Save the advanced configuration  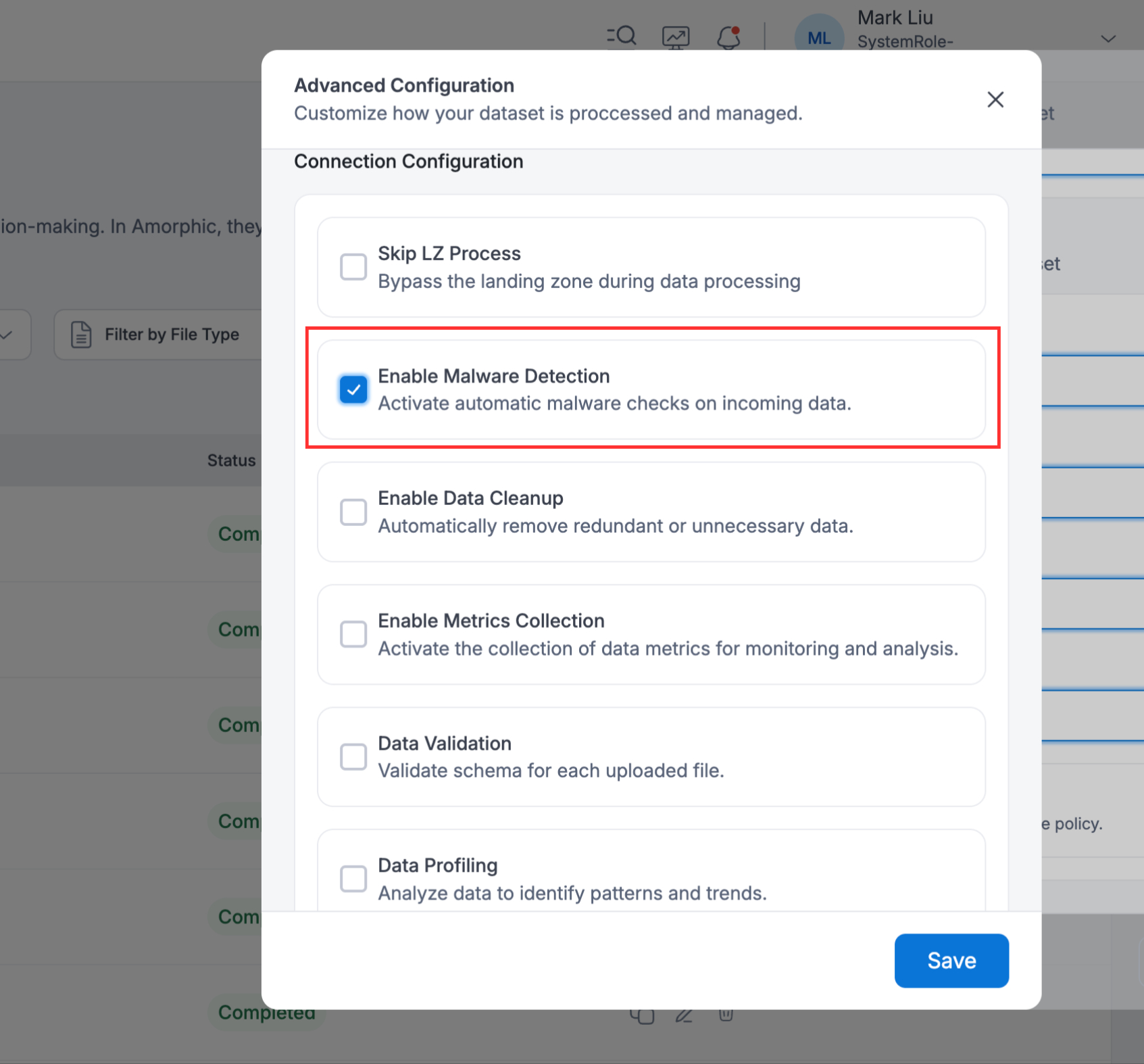tap(951, 960)
